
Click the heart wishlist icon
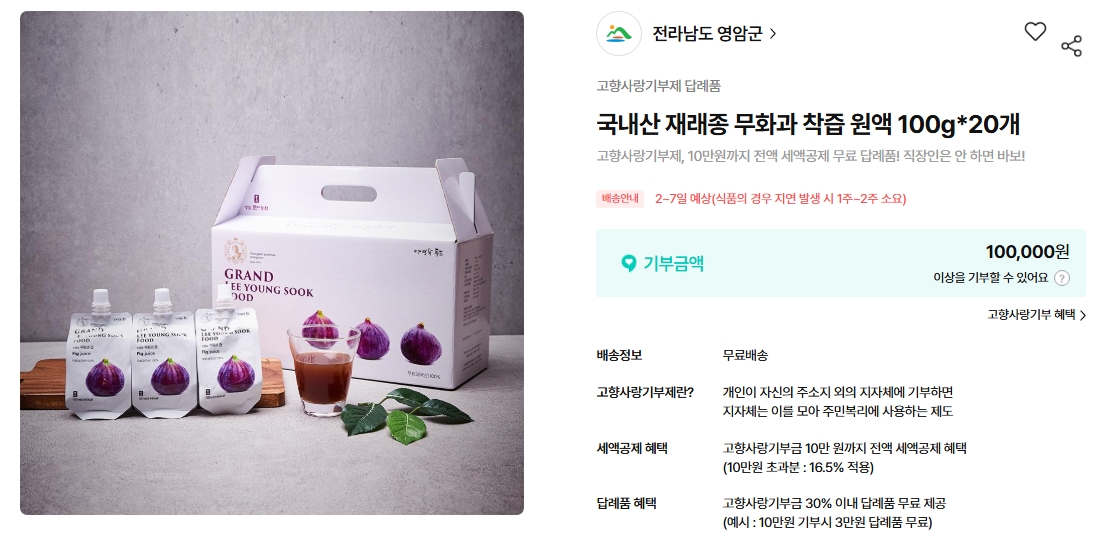coord(1035,31)
